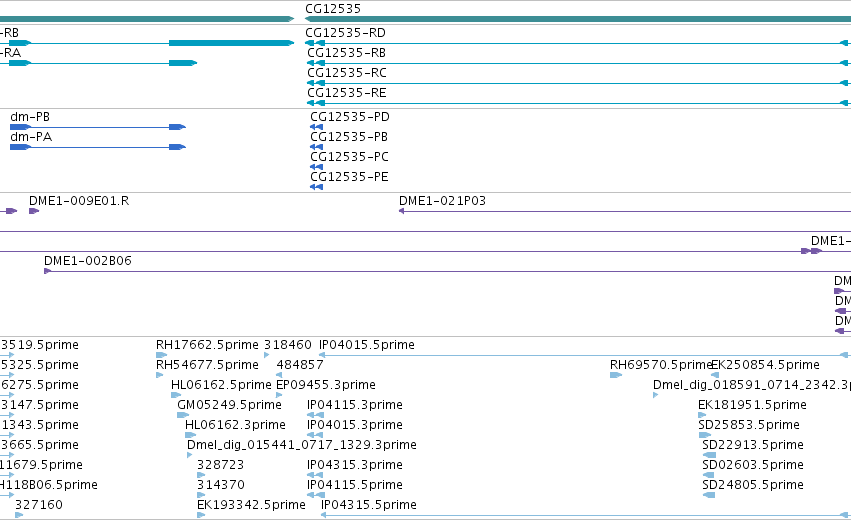Select EST label IP04015.3prime
Image resolution: width=851 pixels, height=520 pixels.
(x=355, y=426)
